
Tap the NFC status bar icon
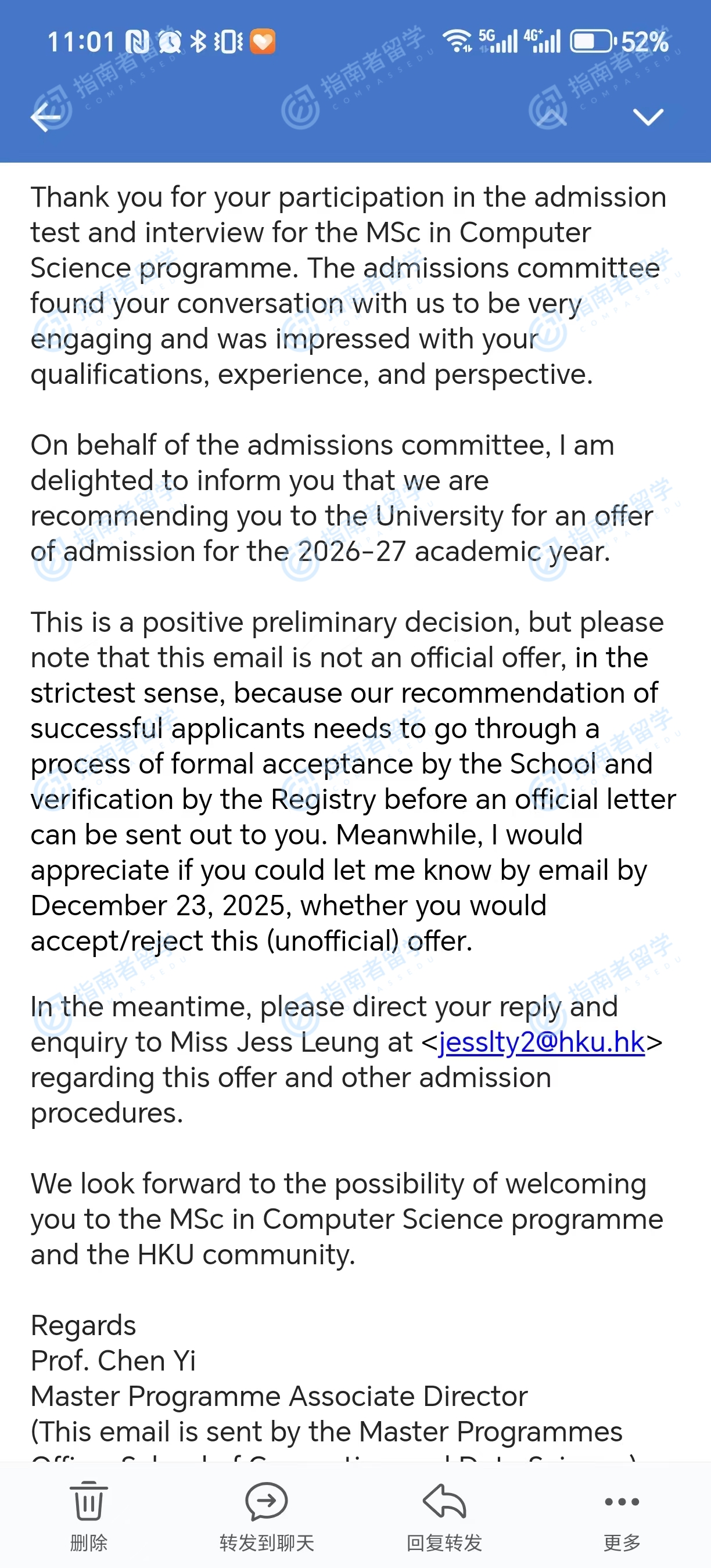pos(137,42)
